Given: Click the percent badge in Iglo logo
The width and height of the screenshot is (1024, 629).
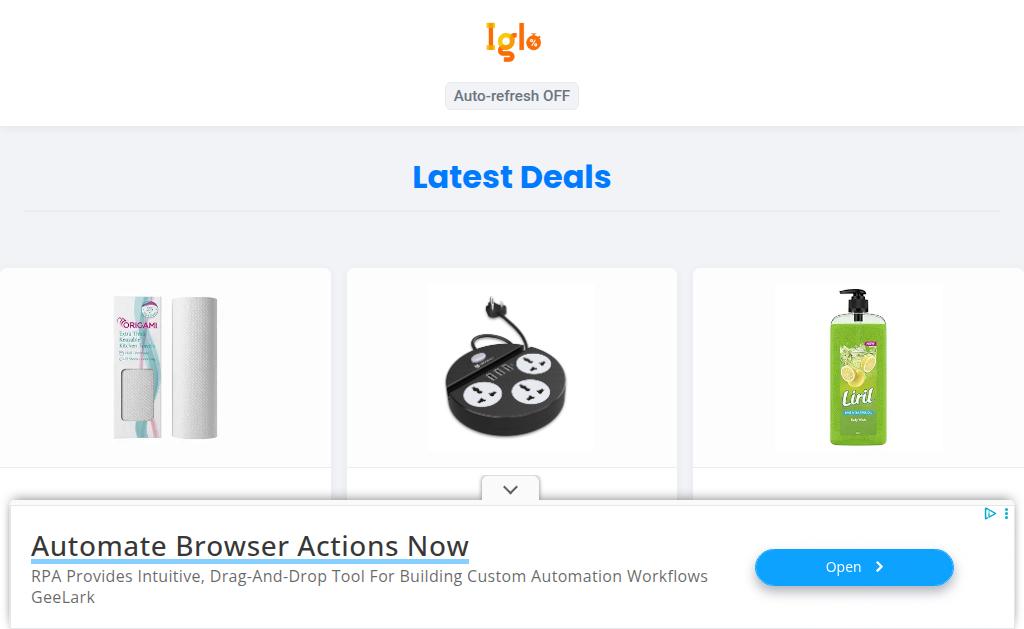Looking at the screenshot, I should 534,42.
